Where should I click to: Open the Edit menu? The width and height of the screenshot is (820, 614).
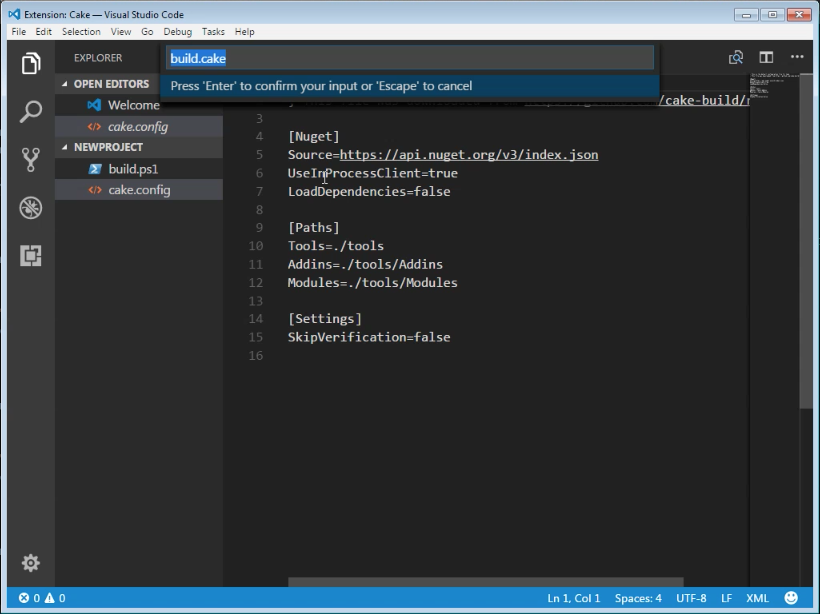coord(43,31)
